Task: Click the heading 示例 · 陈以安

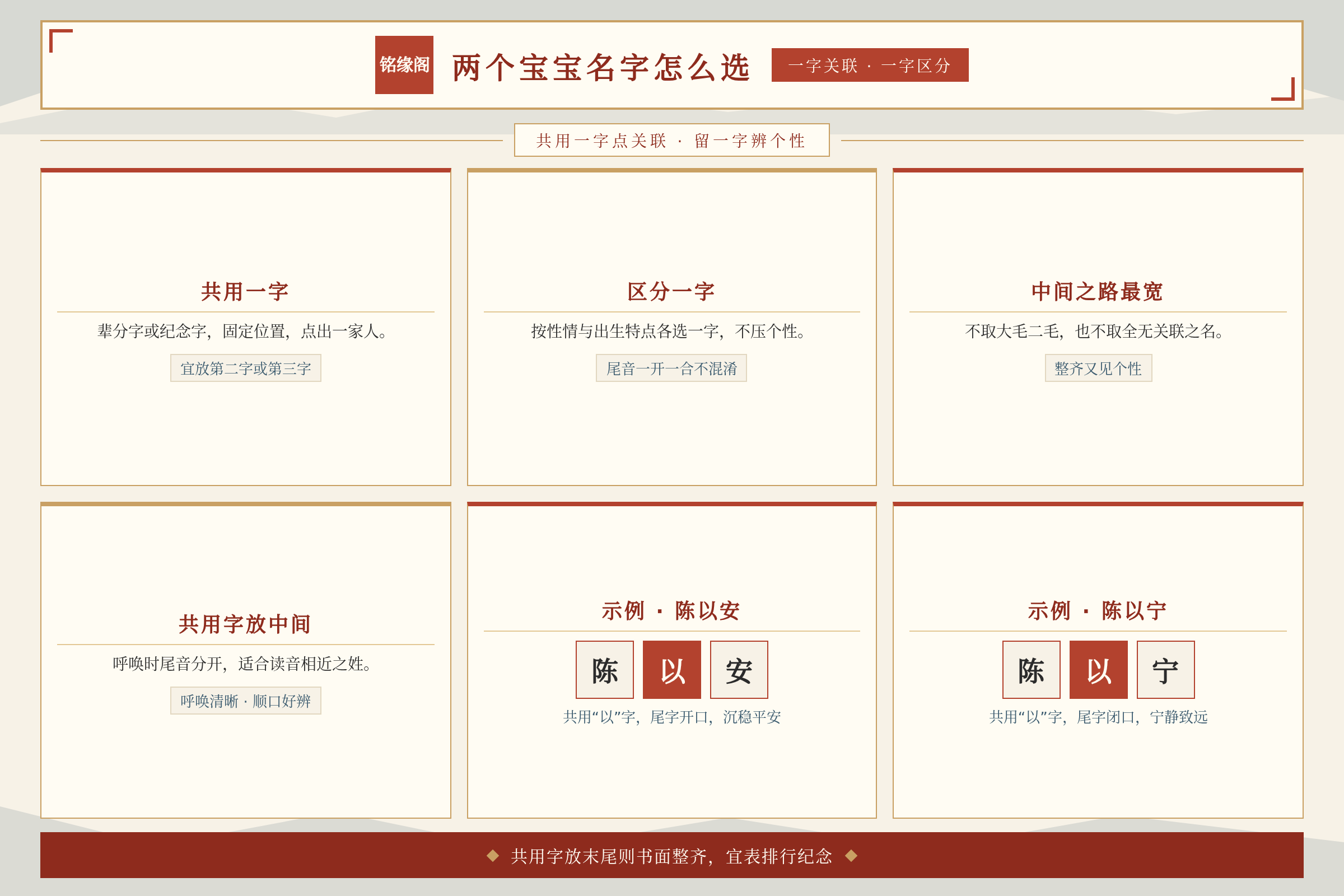Action: 671,611
